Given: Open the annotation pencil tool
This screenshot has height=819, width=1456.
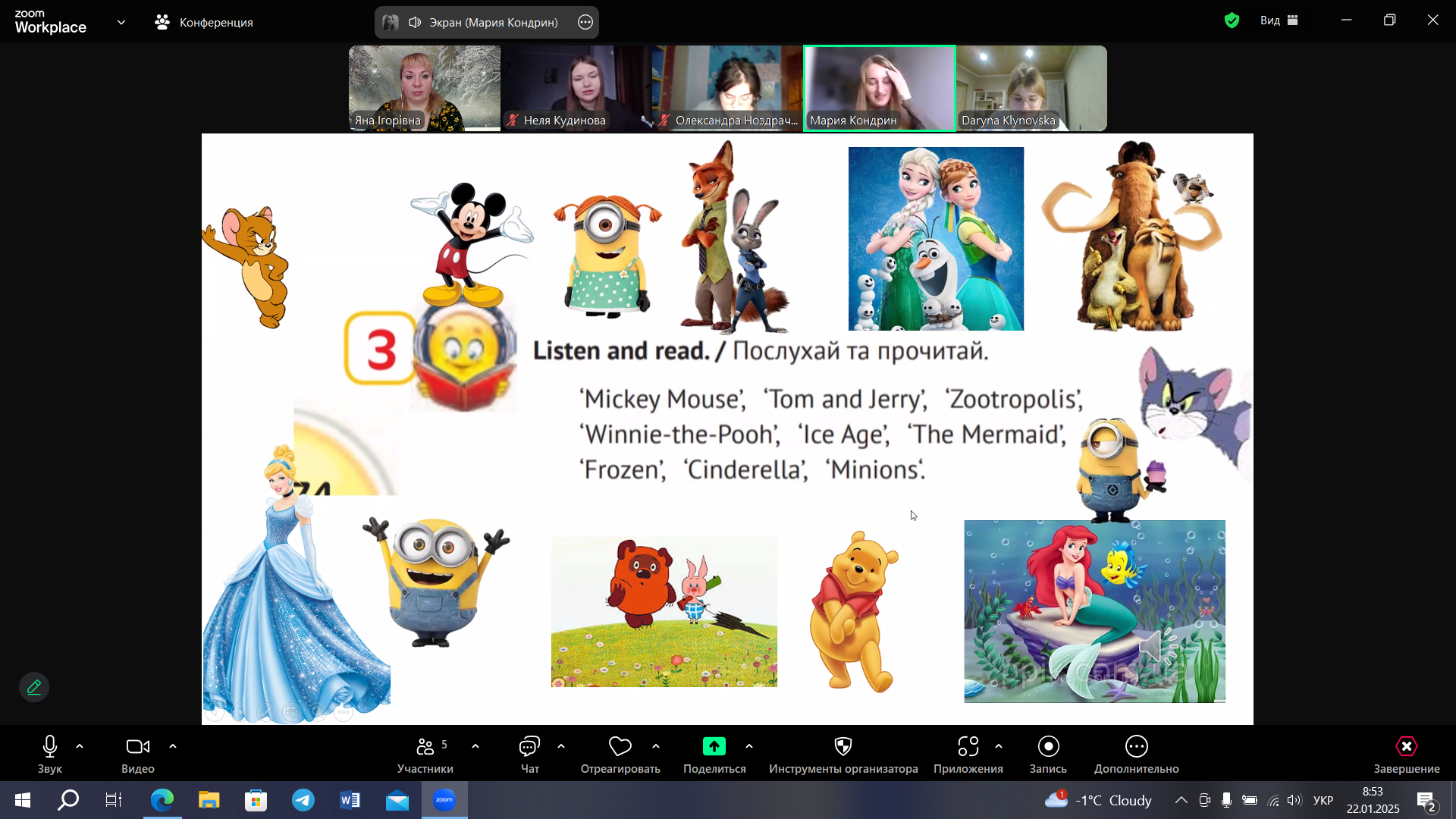Looking at the screenshot, I should coord(34,687).
